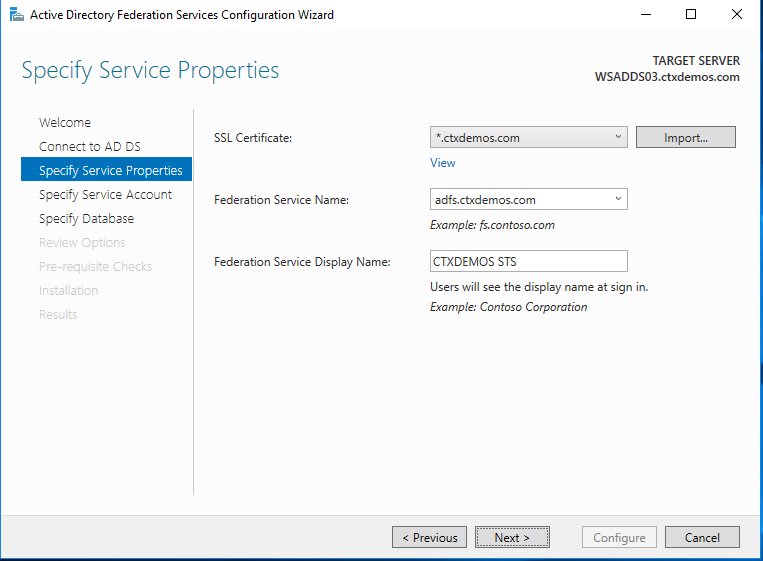Click the Review Options step
763x561 pixels.
pos(82,243)
